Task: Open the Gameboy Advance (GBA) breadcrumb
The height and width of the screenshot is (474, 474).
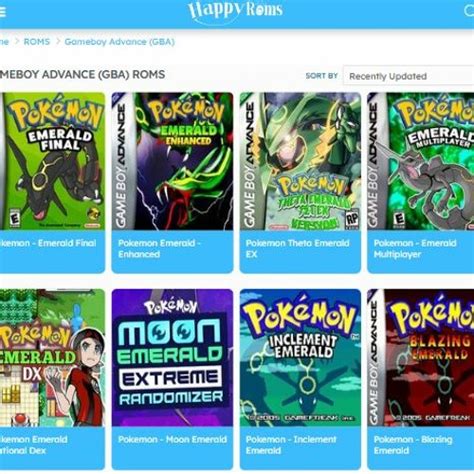Action: (120, 42)
